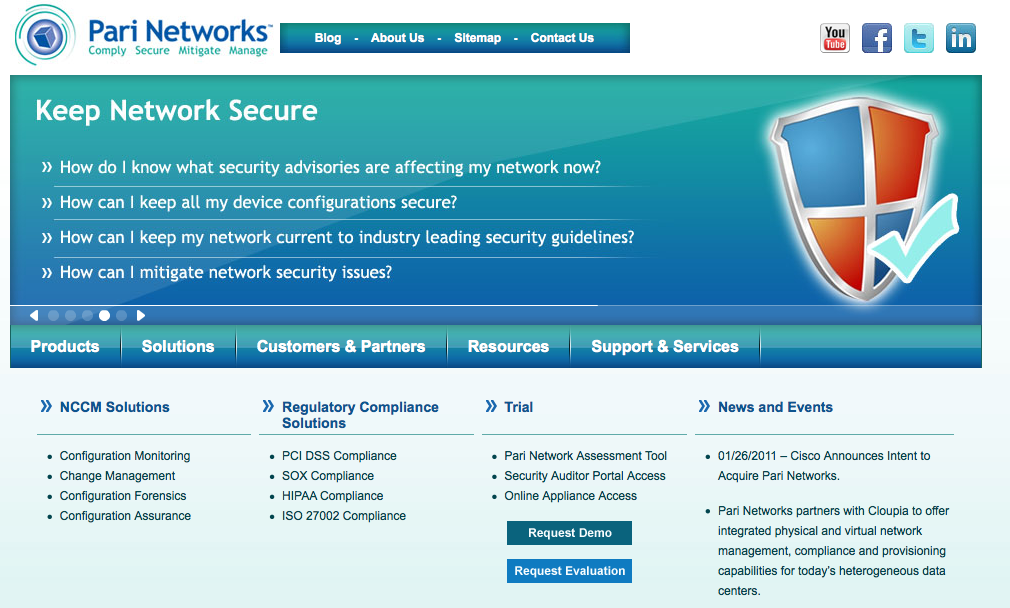Image resolution: width=1010 pixels, height=608 pixels.
Task: Open the Twitter bird icon
Action: (x=919, y=38)
